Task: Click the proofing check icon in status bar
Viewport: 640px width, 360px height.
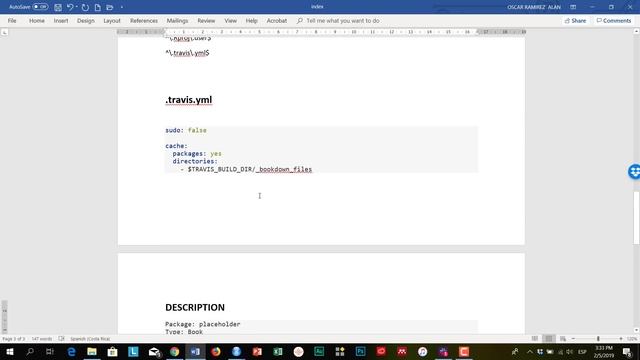Action: tap(61, 339)
